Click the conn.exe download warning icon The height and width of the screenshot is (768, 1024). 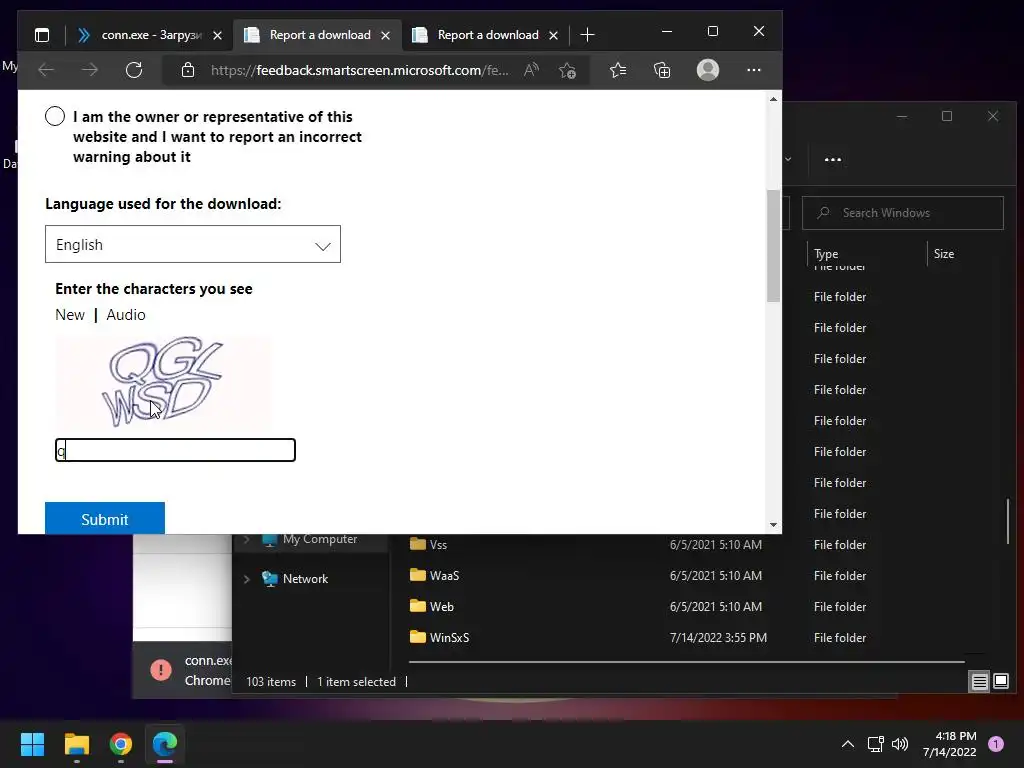[161, 669]
